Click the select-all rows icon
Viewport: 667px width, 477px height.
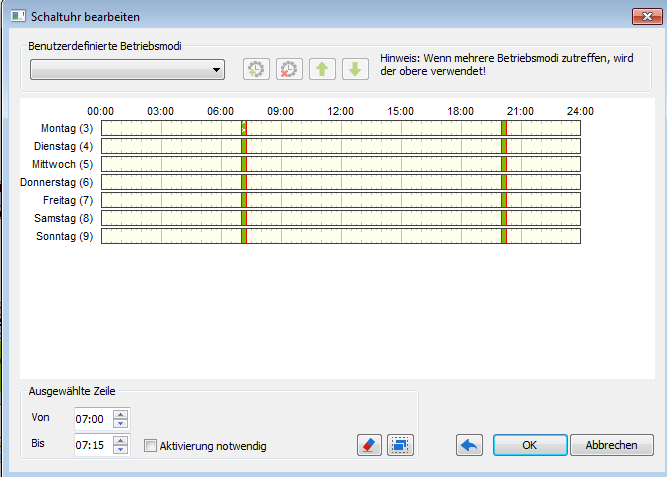coord(400,445)
